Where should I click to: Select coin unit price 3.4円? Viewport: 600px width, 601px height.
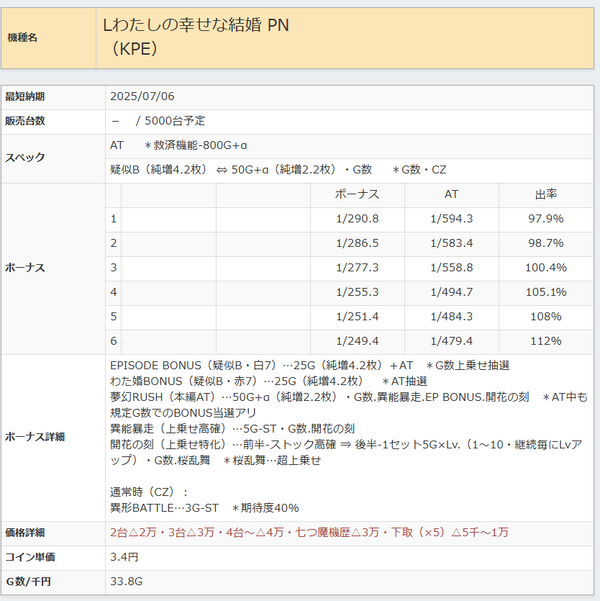(x=124, y=557)
